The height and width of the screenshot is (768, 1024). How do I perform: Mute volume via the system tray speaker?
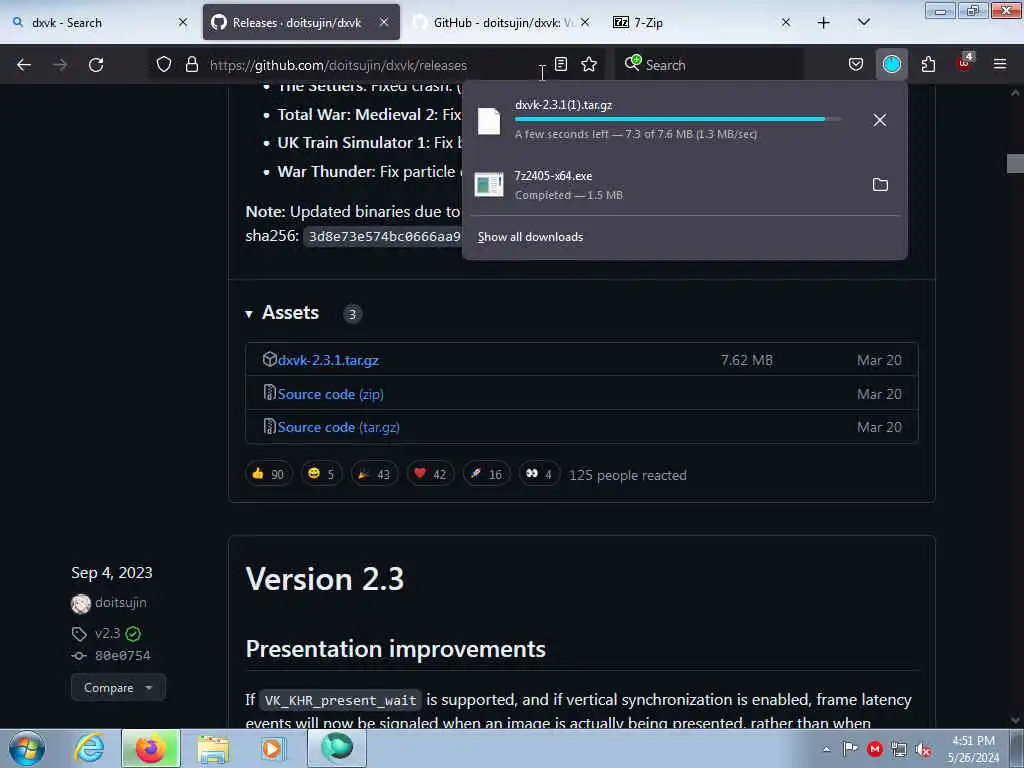pyautogui.click(x=923, y=749)
